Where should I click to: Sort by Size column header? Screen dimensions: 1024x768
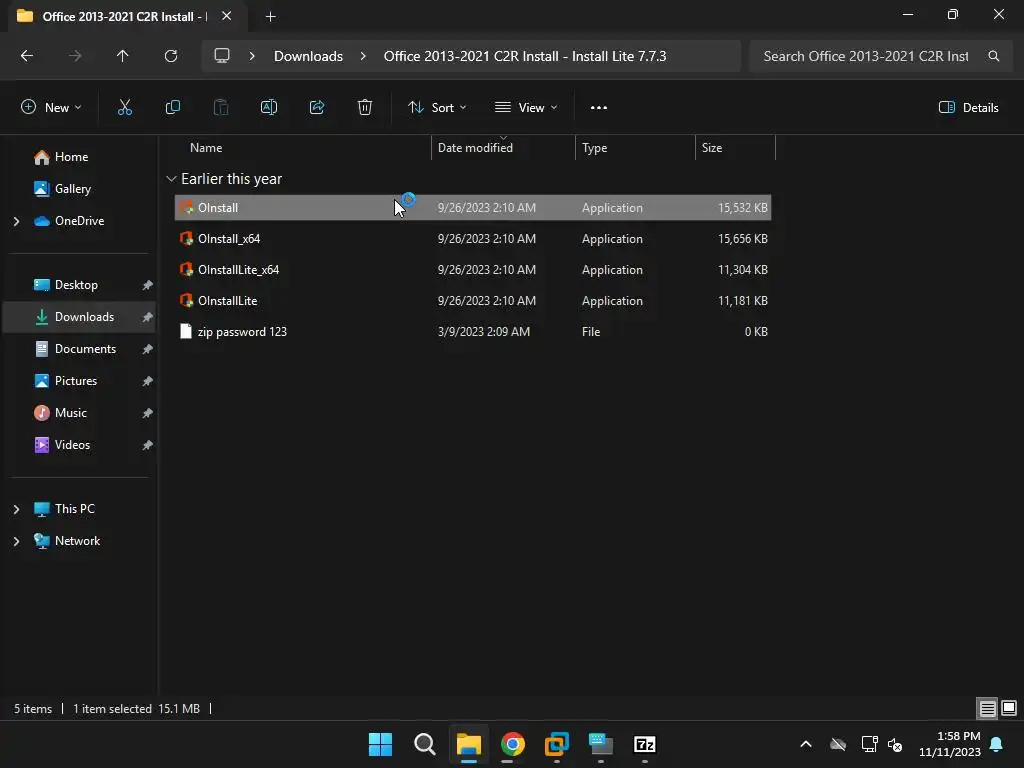click(712, 148)
